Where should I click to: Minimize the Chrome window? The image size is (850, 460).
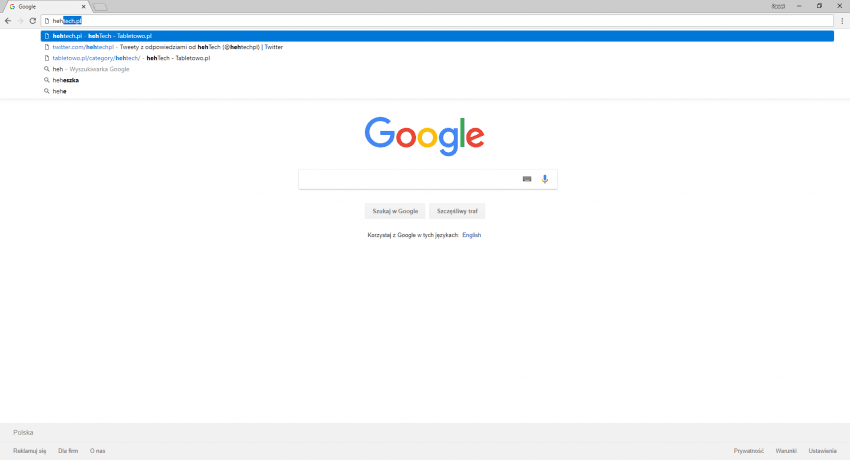(799, 6)
